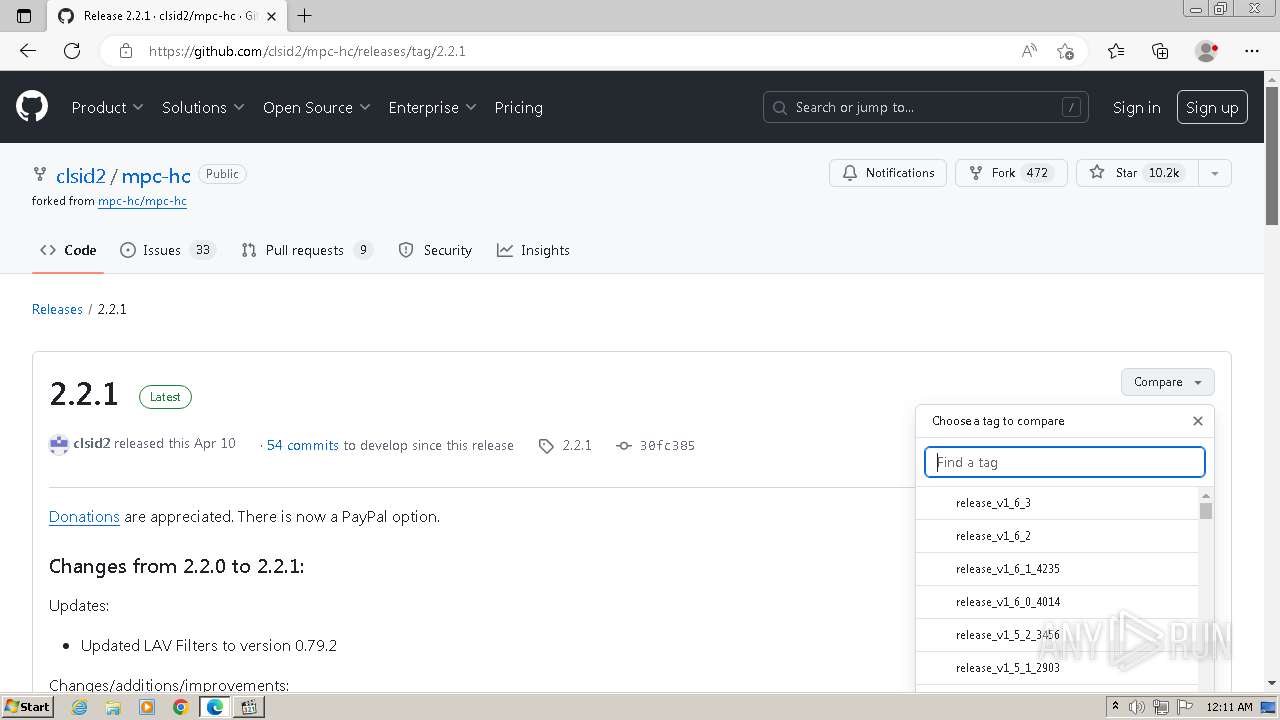Open the Read aloud icon in the address bar
The width and height of the screenshot is (1280, 720).
(1029, 51)
